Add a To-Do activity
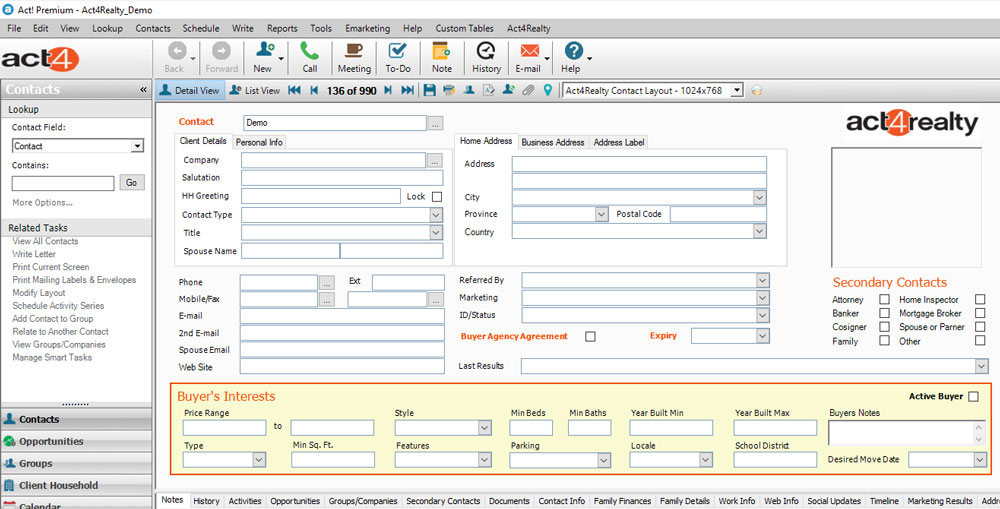The width and height of the screenshot is (1000, 509). [x=397, y=57]
